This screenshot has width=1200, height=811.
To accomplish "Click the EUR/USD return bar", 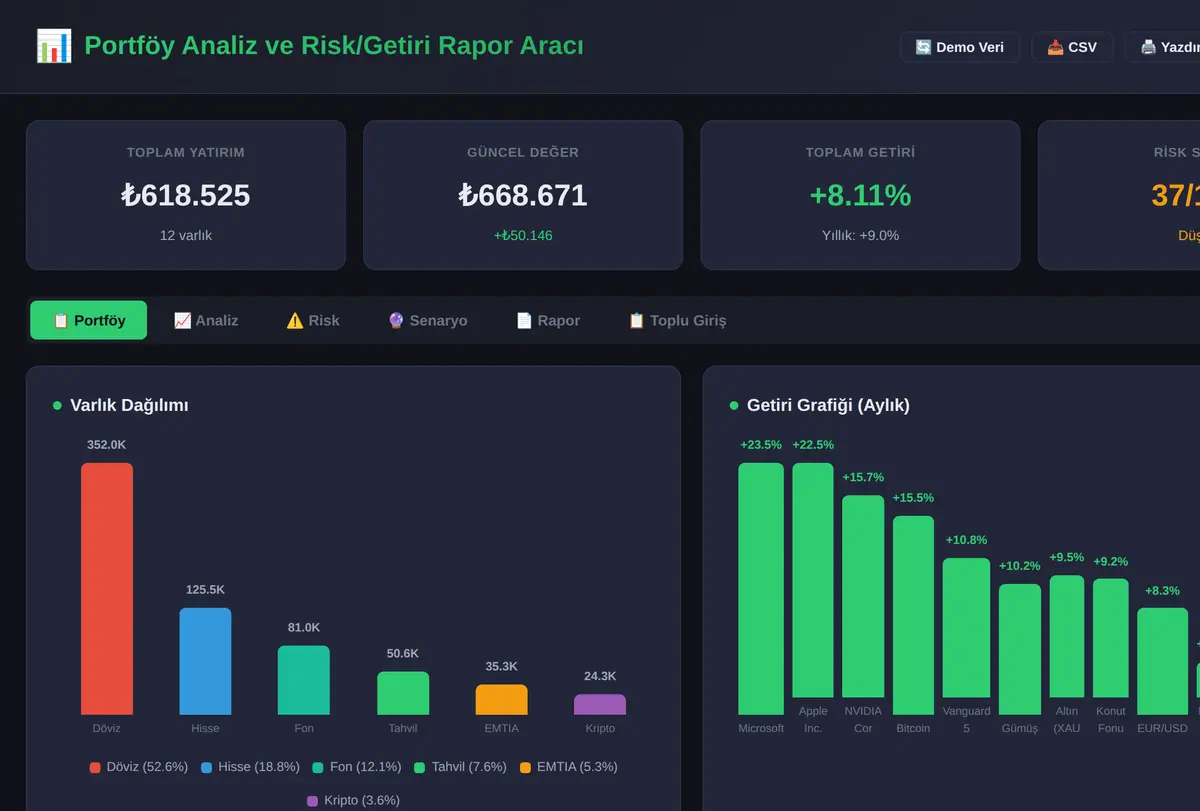I will pos(1163,662).
